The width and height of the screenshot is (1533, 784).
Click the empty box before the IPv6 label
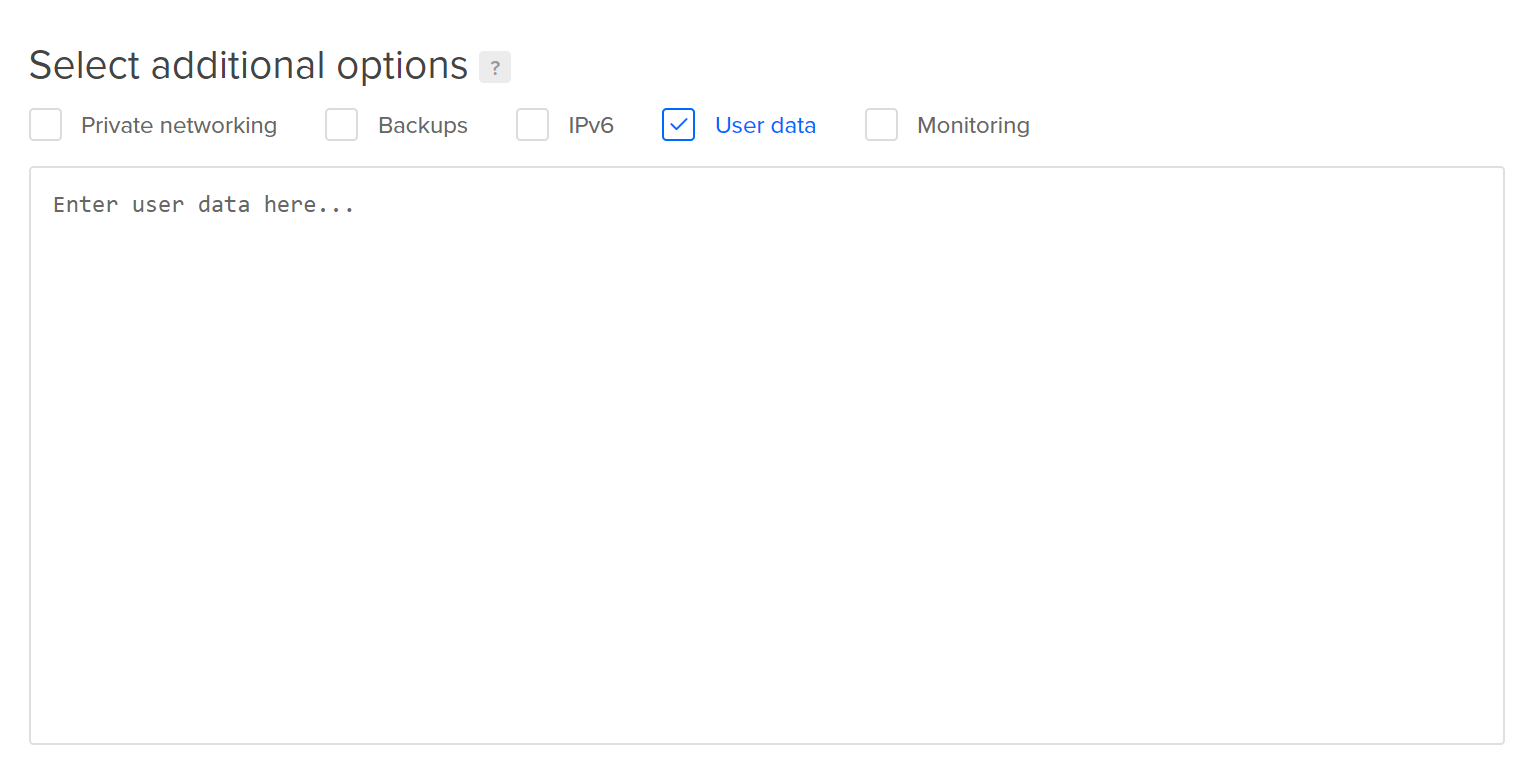pyautogui.click(x=533, y=125)
